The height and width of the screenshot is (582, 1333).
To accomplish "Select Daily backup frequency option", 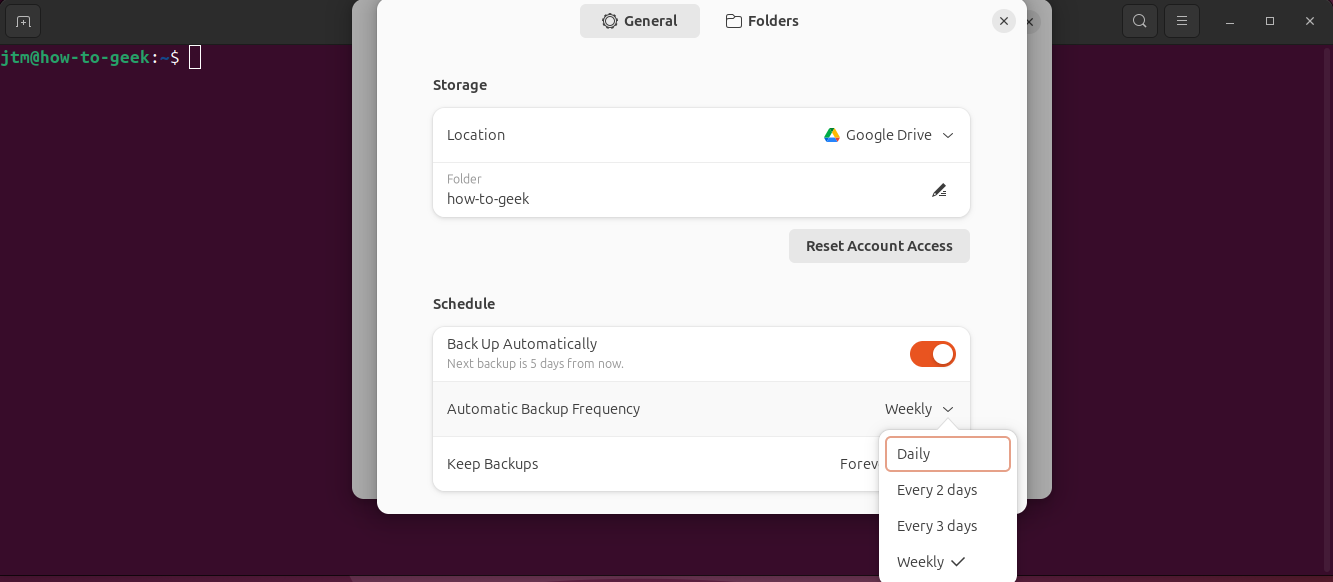I will 947,454.
